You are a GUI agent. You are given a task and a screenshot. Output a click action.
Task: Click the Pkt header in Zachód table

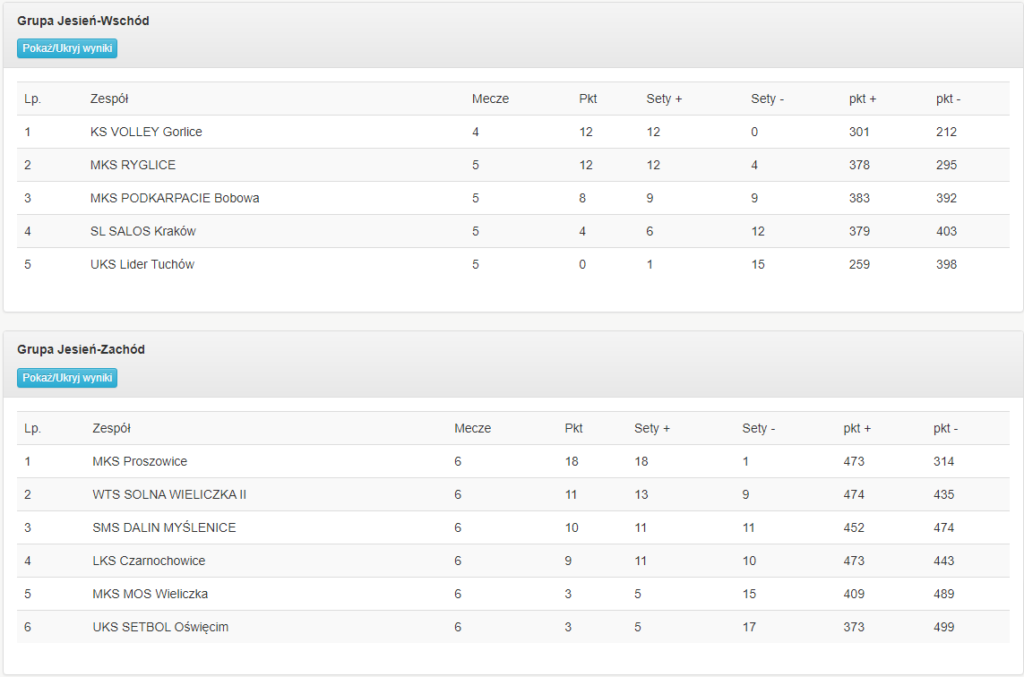click(573, 429)
